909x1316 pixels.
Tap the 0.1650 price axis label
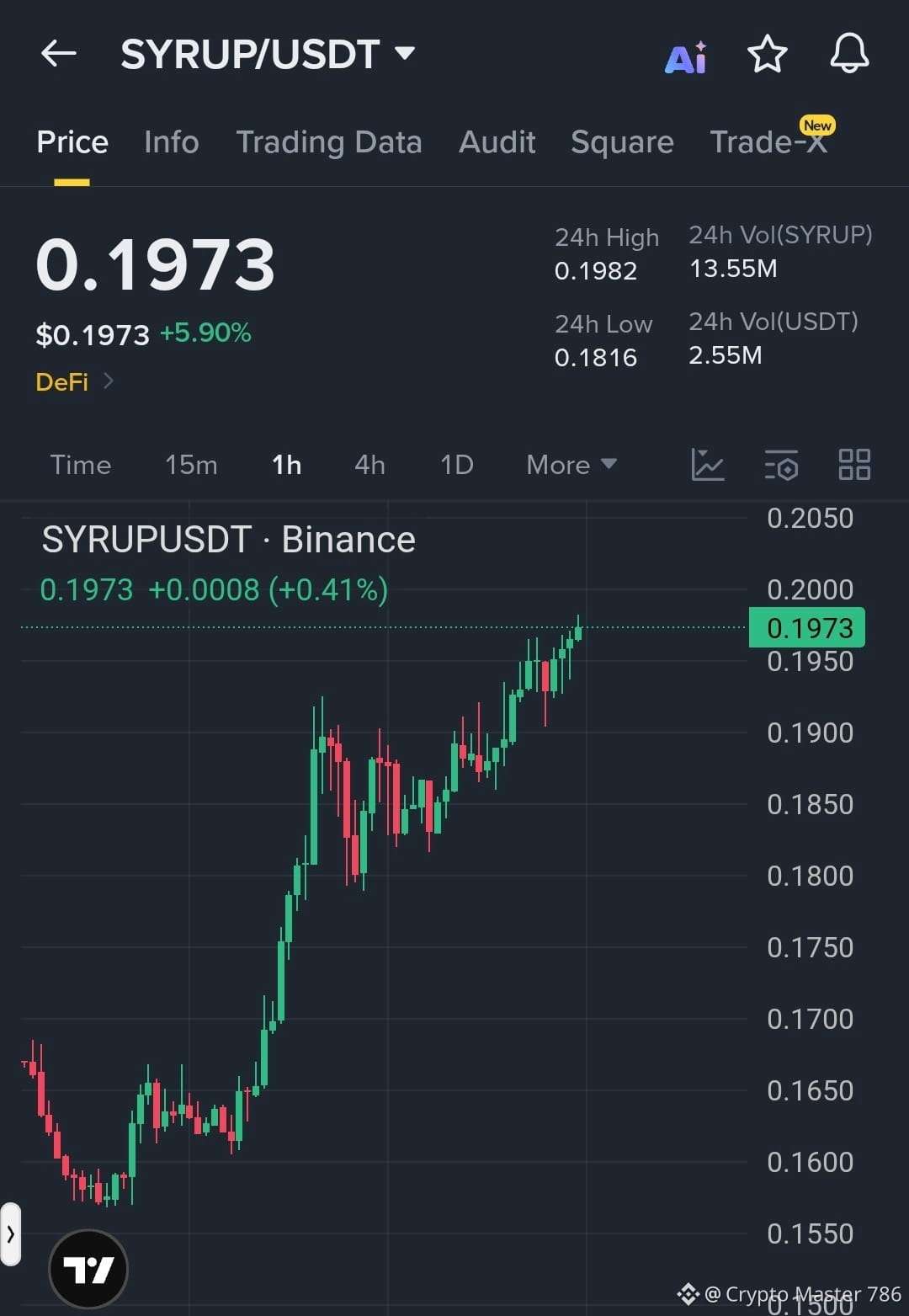click(811, 1091)
